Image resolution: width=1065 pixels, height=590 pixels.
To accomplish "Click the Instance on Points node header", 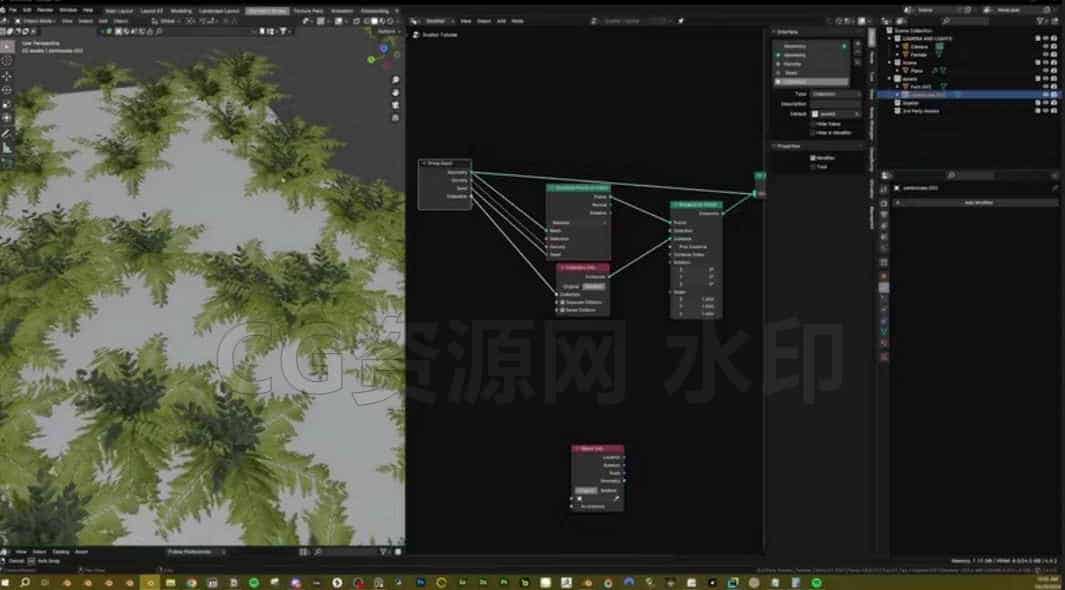I will click(x=697, y=204).
